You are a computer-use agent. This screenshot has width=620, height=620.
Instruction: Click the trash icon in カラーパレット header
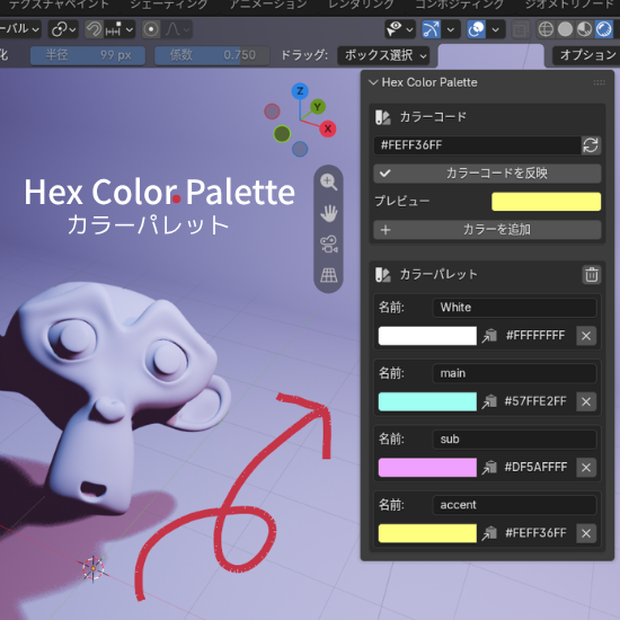pyautogui.click(x=592, y=274)
